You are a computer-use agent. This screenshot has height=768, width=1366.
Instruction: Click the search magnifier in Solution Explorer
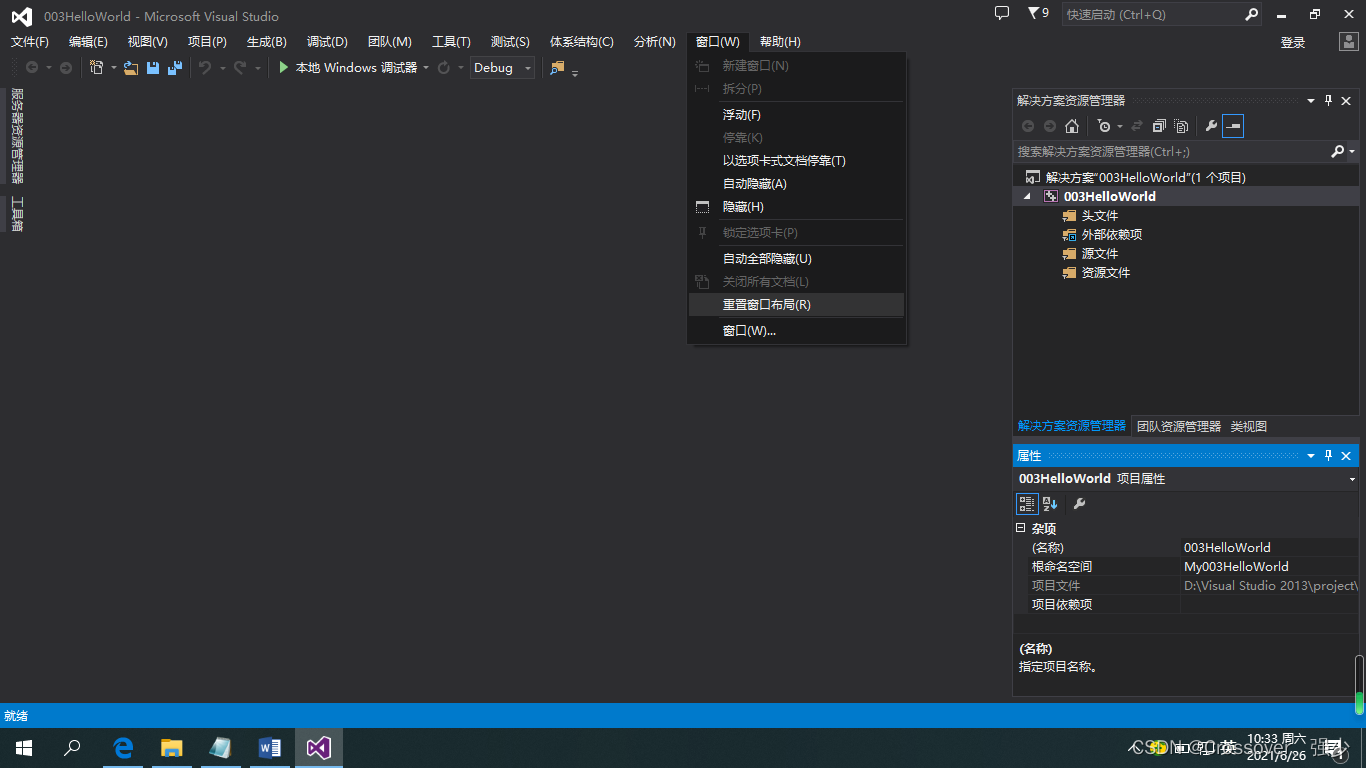point(1337,151)
